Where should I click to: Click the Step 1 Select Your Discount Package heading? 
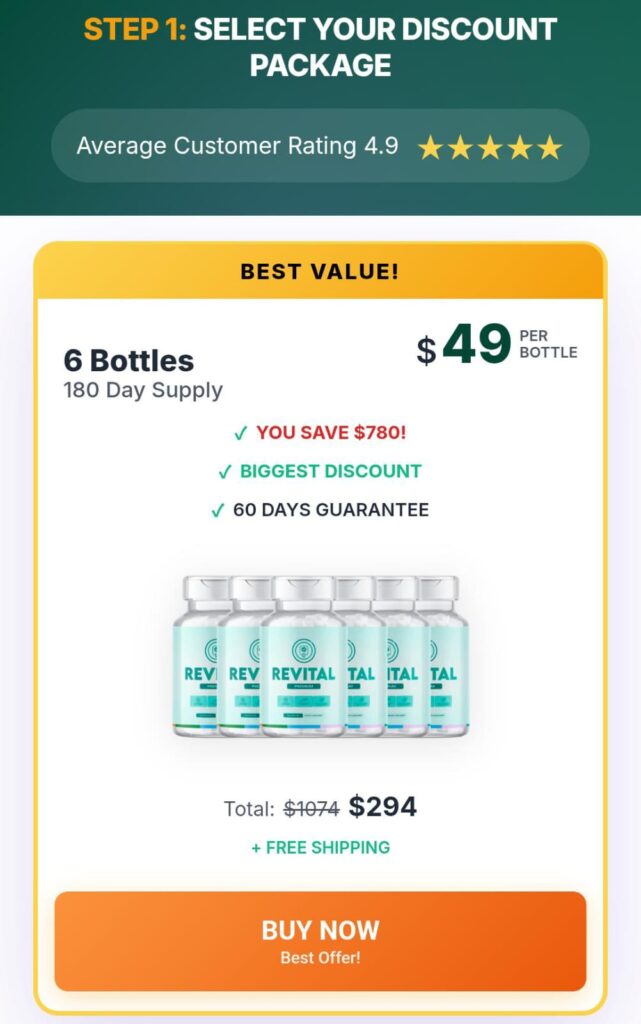tap(320, 46)
